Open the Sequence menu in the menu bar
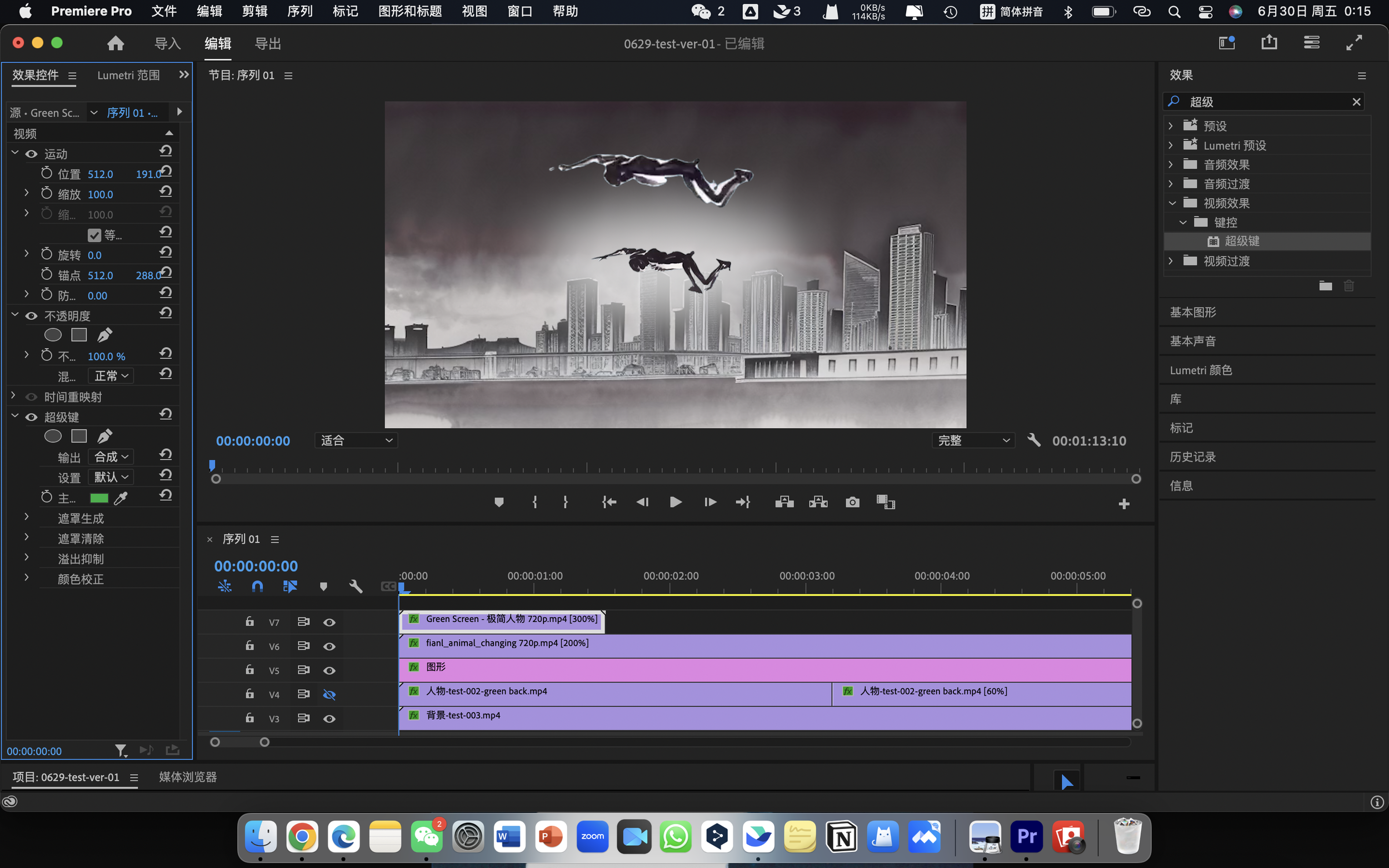Screen dimensions: 1389x868 299,11
